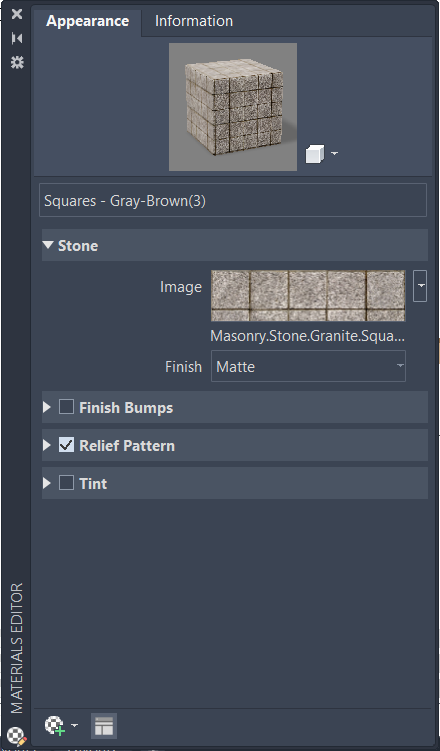Uncheck the Relief Pattern checkbox
This screenshot has height=751, width=440.
[66, 445]
